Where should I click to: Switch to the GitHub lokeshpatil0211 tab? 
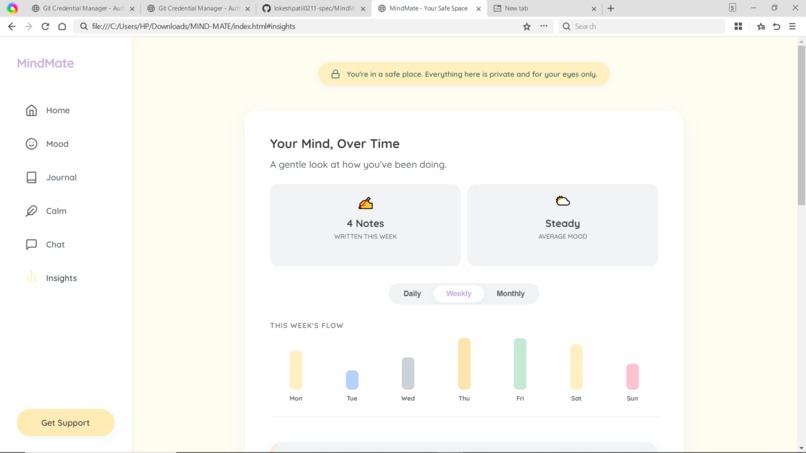[x=314, y=8]
